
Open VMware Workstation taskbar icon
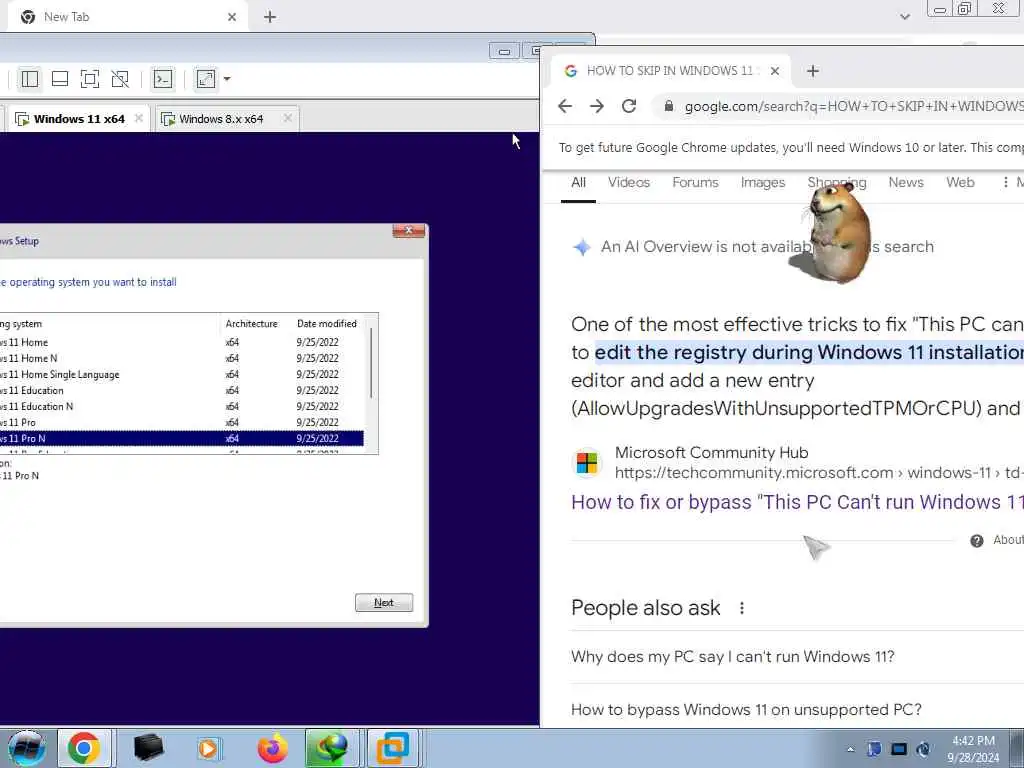(x=392, y=748)
